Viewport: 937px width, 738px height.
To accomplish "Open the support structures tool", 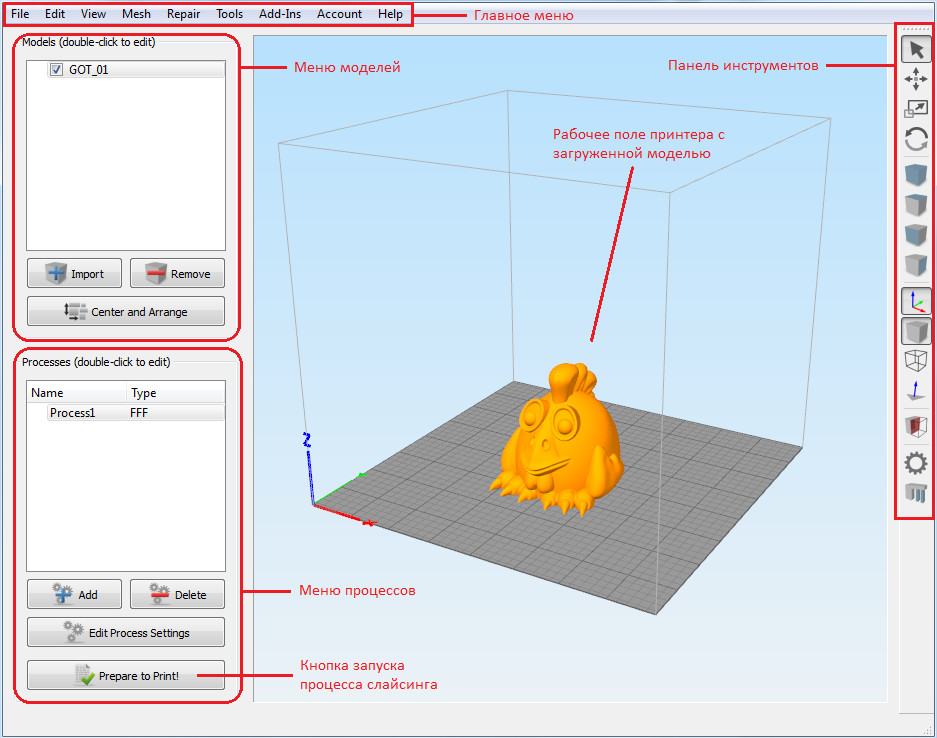I will [916, 493].
